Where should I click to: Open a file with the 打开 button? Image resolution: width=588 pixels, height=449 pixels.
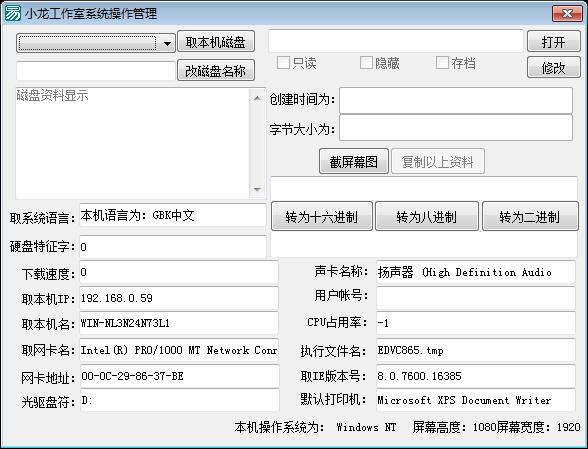[x=554, y=41]
